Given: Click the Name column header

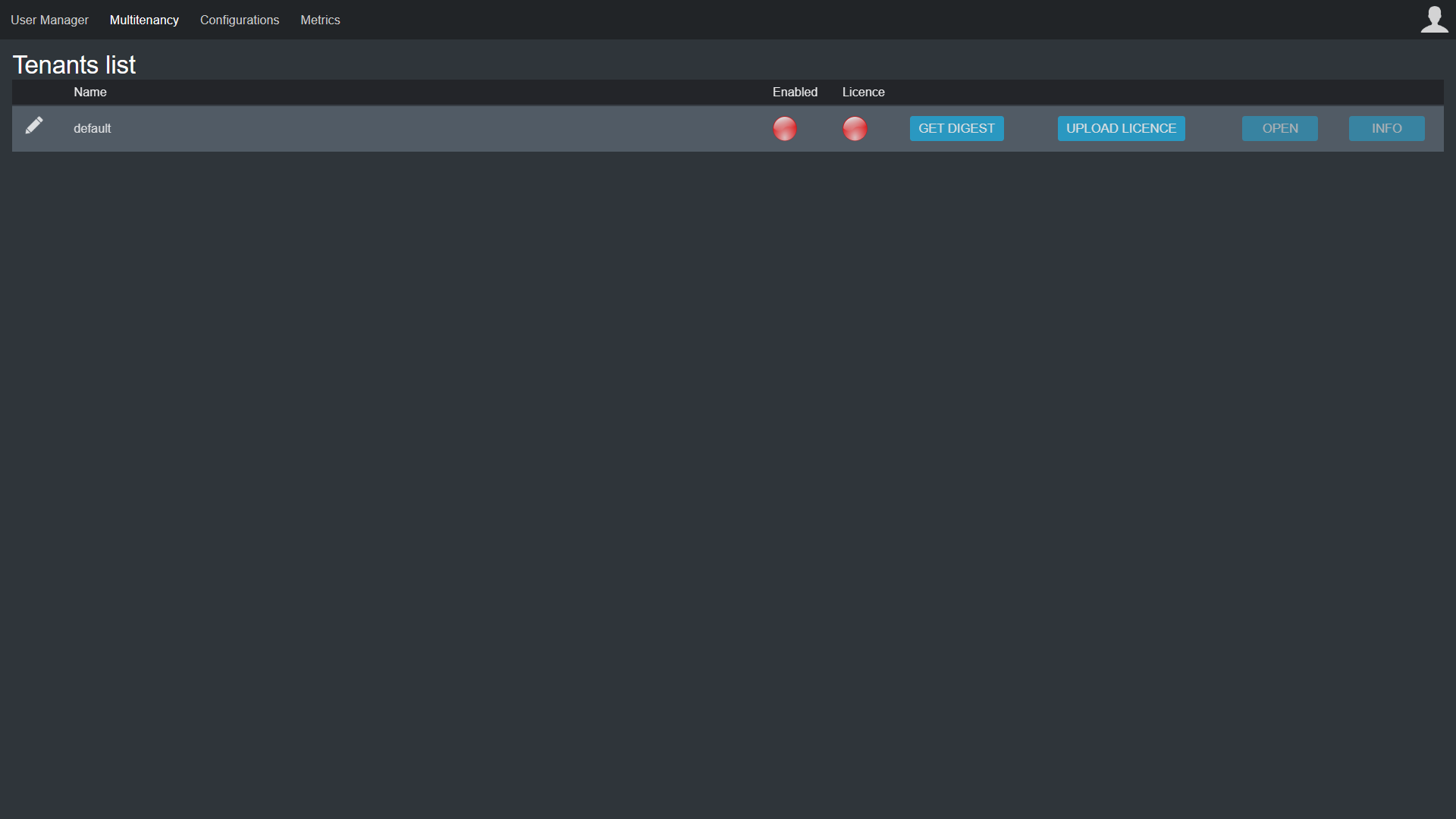Looking at the screenshot, I should [90, 93].
